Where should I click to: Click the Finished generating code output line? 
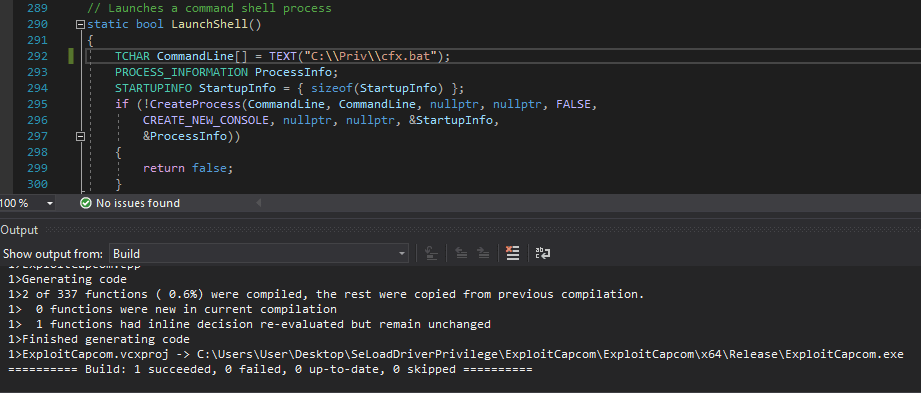click(x=99, y=340)
